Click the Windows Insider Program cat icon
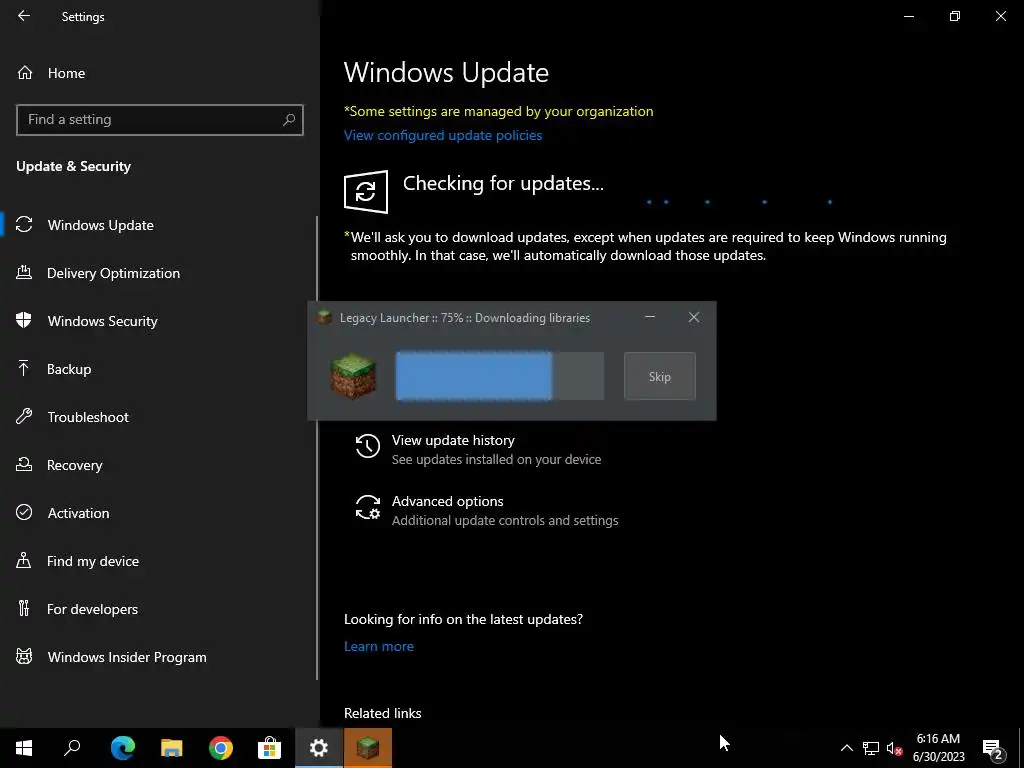The width and height of the screenshot is (1024, 768). [24, 656]
